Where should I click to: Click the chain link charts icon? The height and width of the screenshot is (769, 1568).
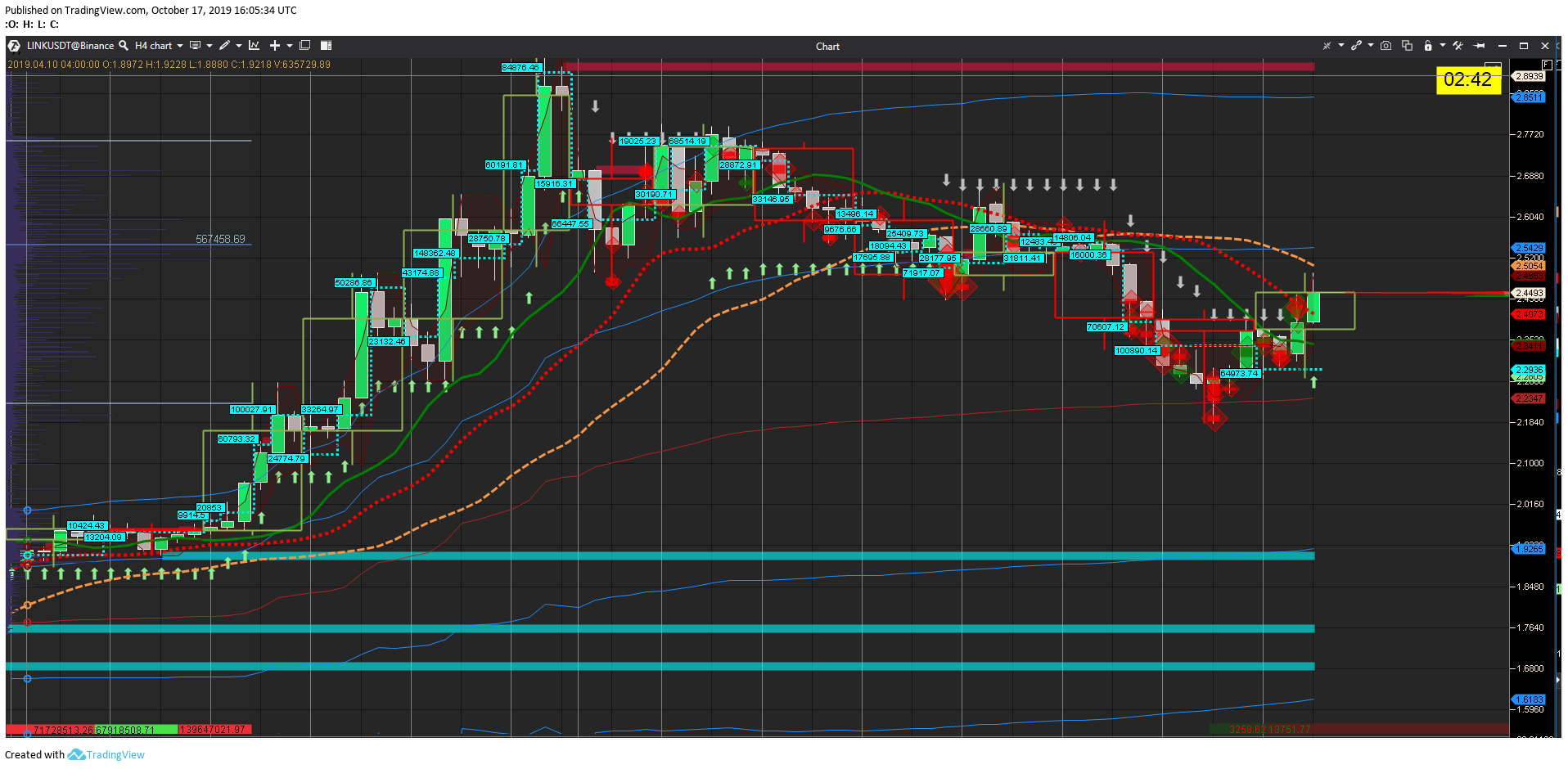[1356, 46]
